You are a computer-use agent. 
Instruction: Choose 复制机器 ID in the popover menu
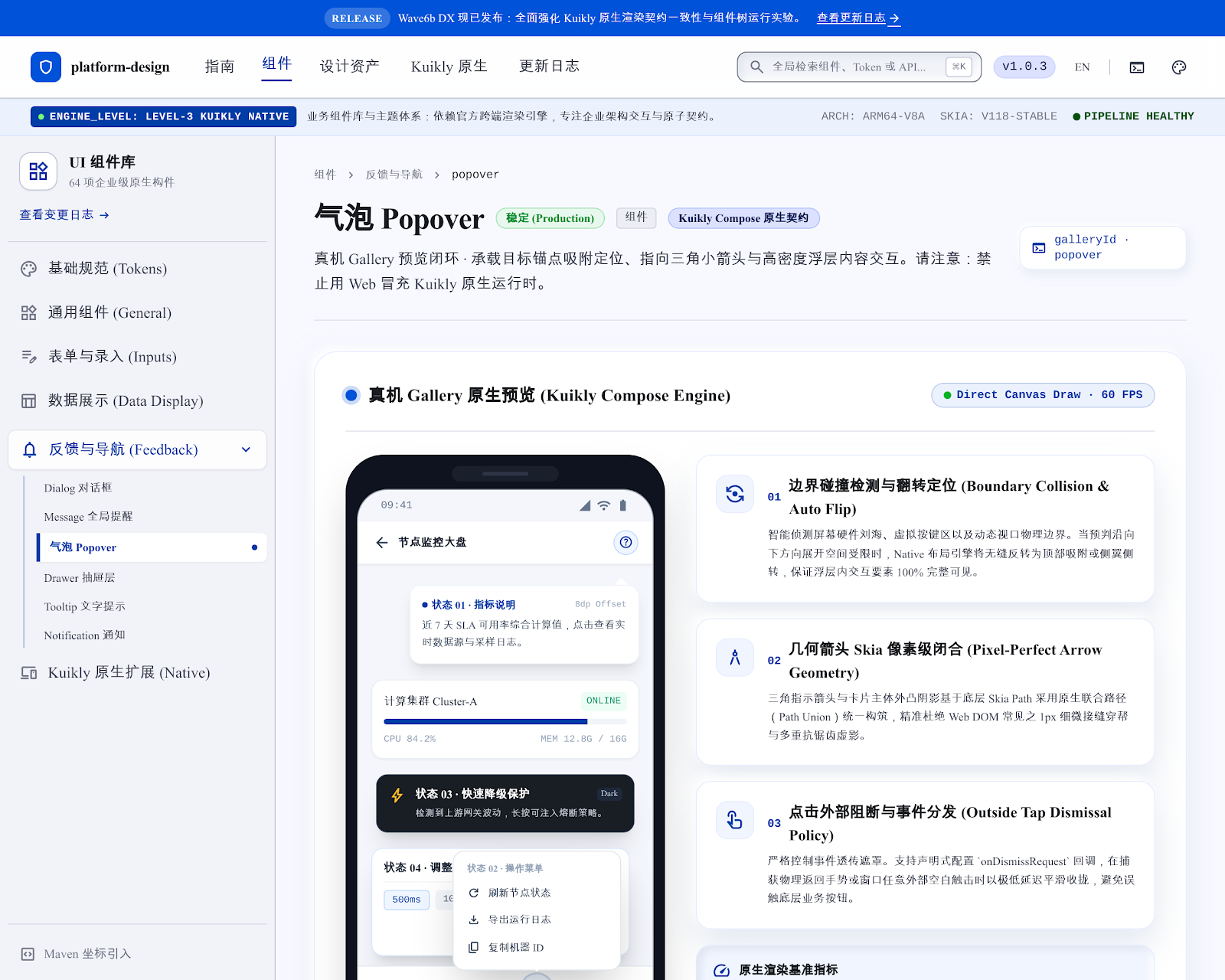pyautogui.click(x=536, y=947)
